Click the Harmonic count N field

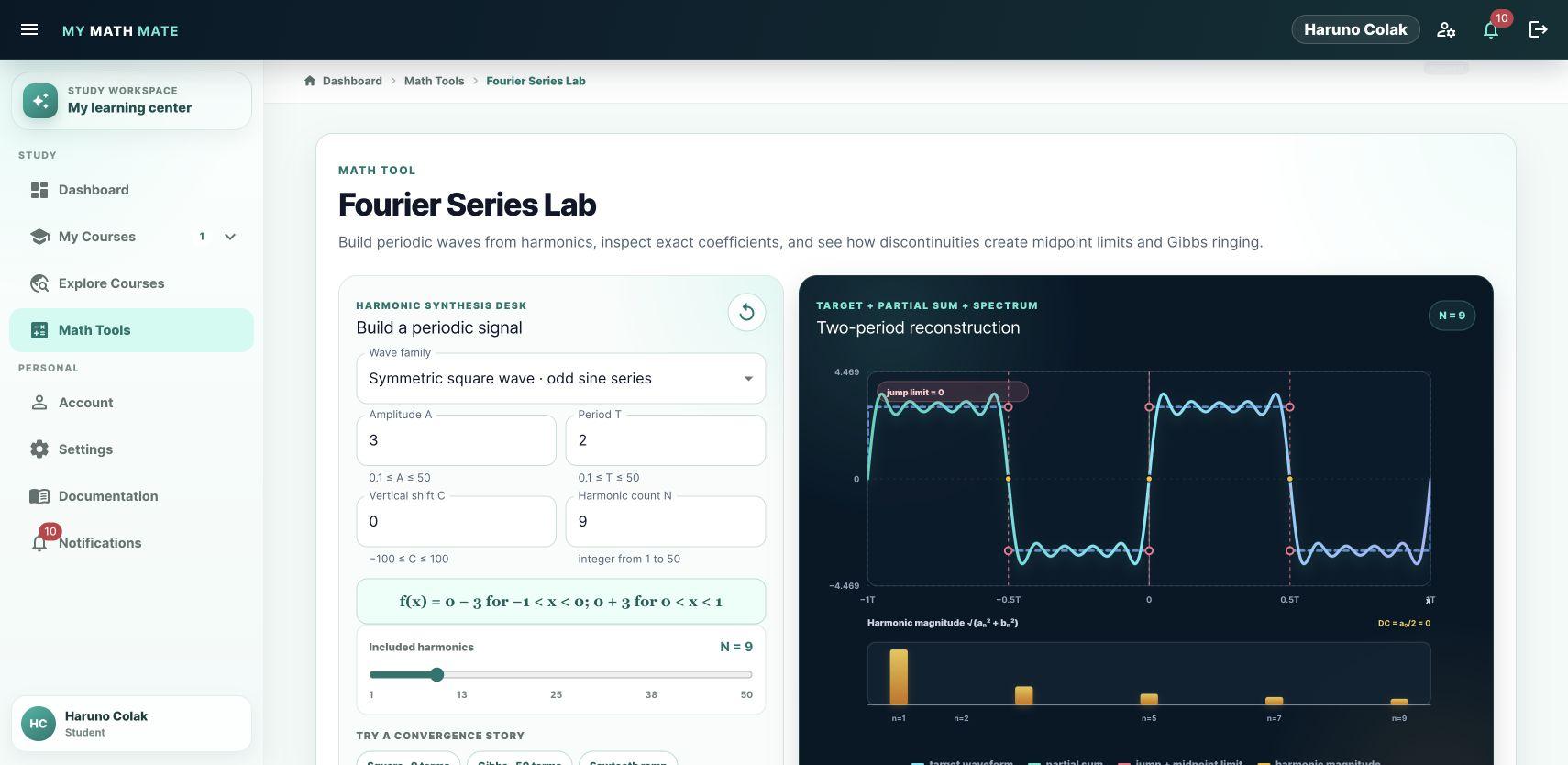(x=665, y=521)
